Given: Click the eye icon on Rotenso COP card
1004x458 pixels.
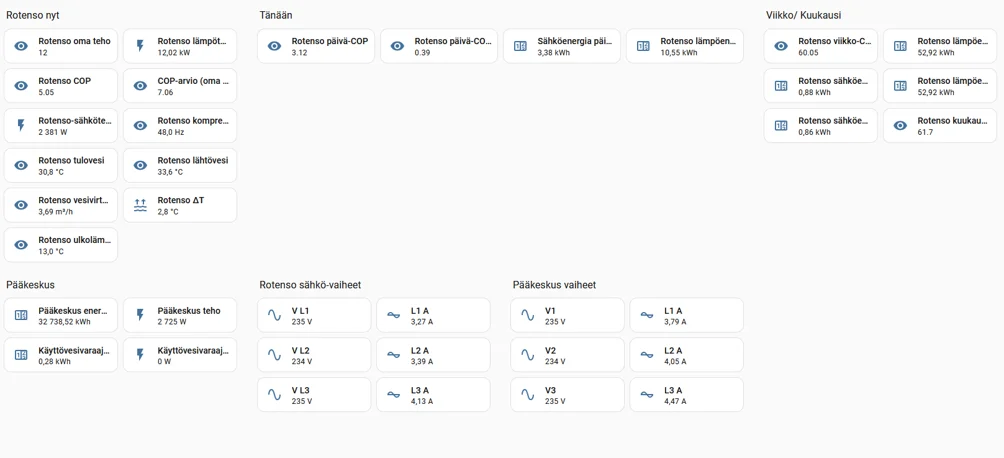Looking at the screenshot, I should point(21,86).
